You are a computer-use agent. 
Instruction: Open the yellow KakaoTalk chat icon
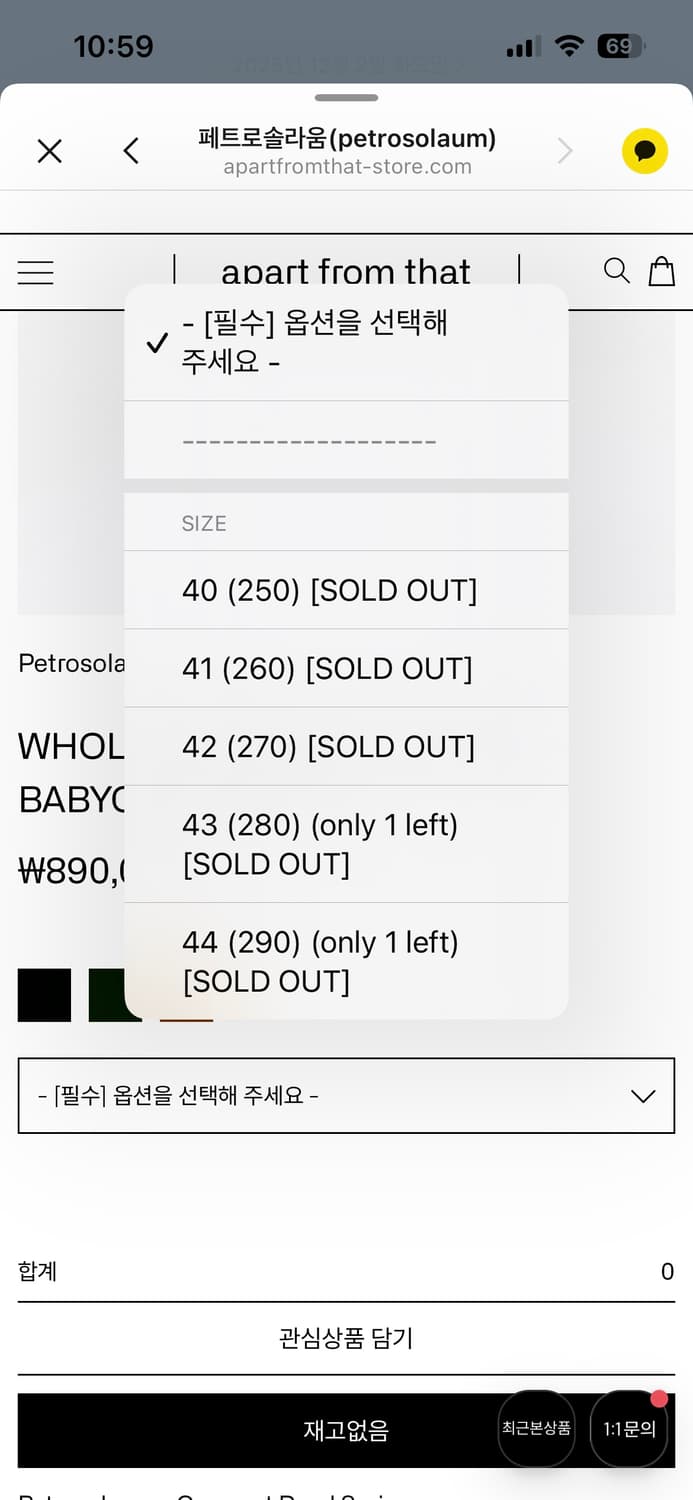click(645, 151)
